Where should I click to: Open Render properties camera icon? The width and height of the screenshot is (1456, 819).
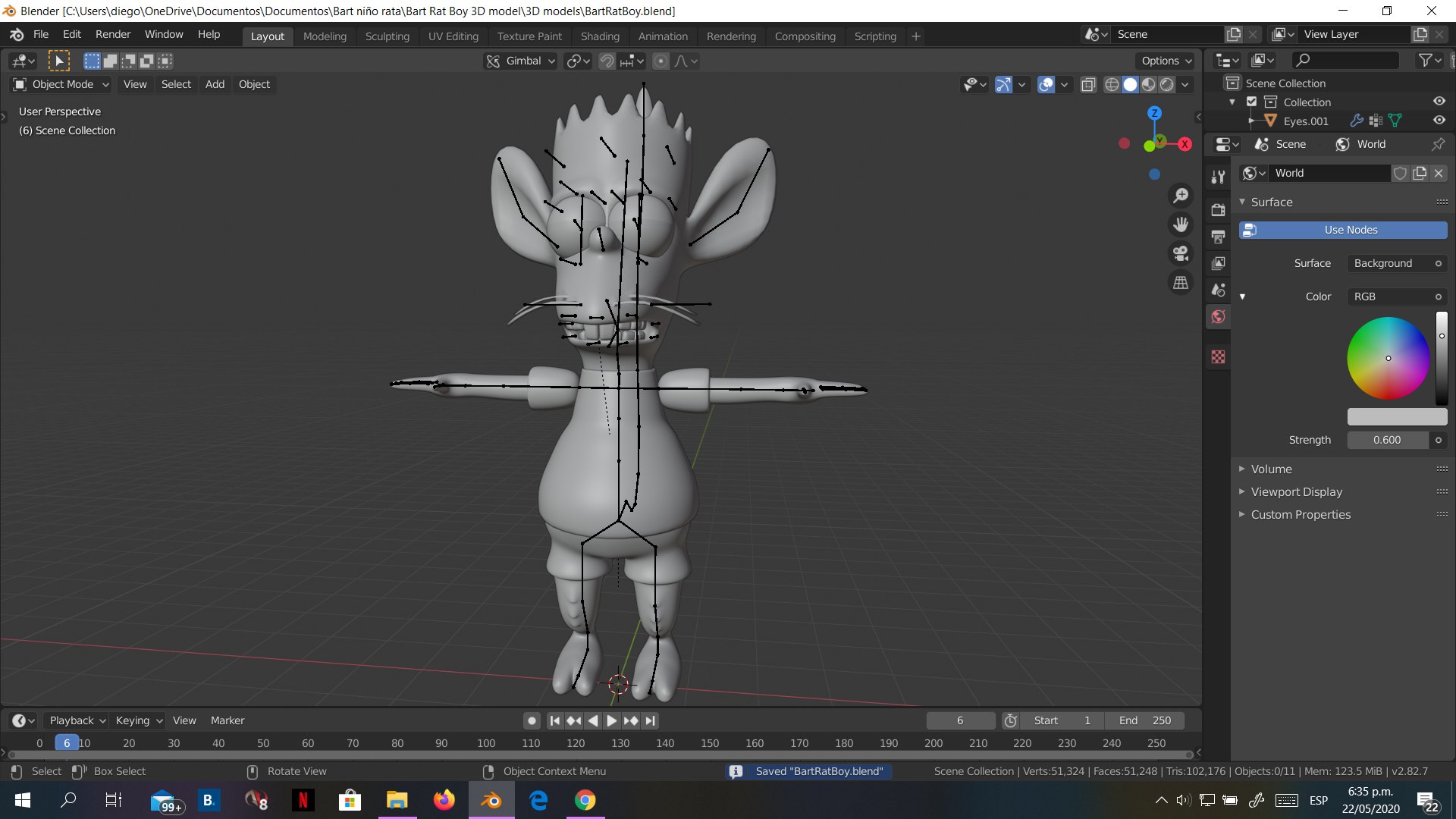pos(1218,210)
